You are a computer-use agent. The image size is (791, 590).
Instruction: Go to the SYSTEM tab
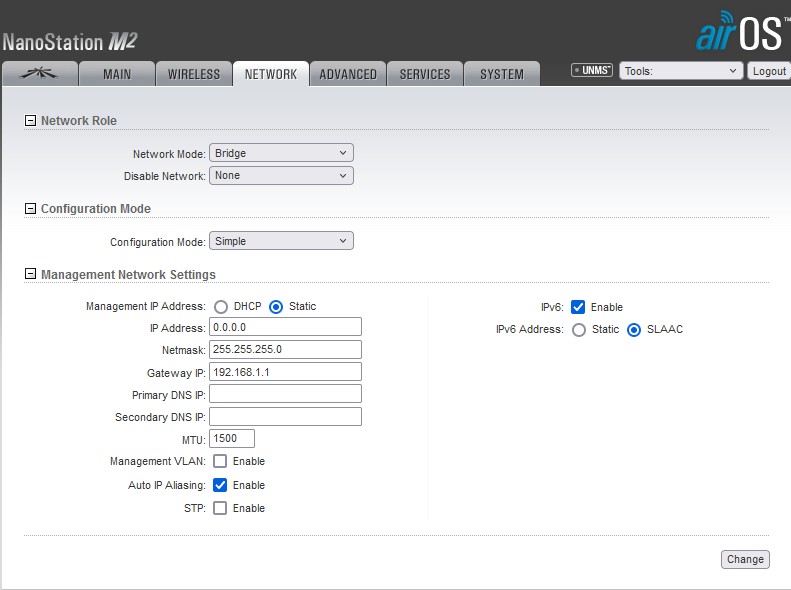click(x=502, y=74)
